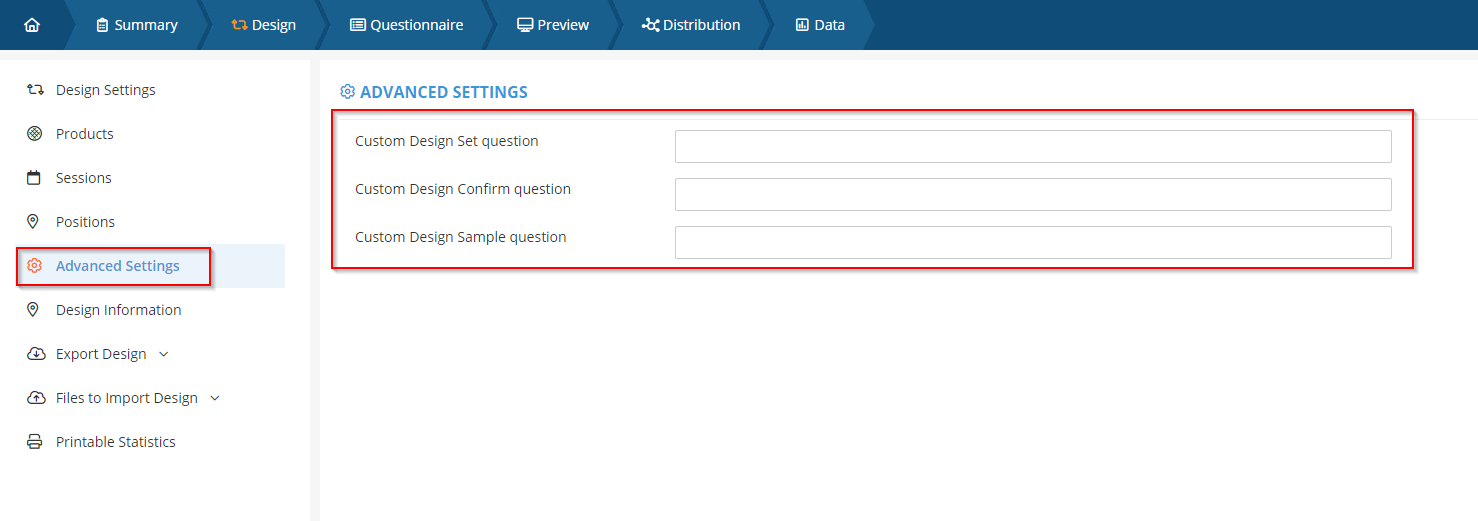Click the Files to Import cloud upload icon
This screenshot has width=1478, height=521.
tap(35, 398)
